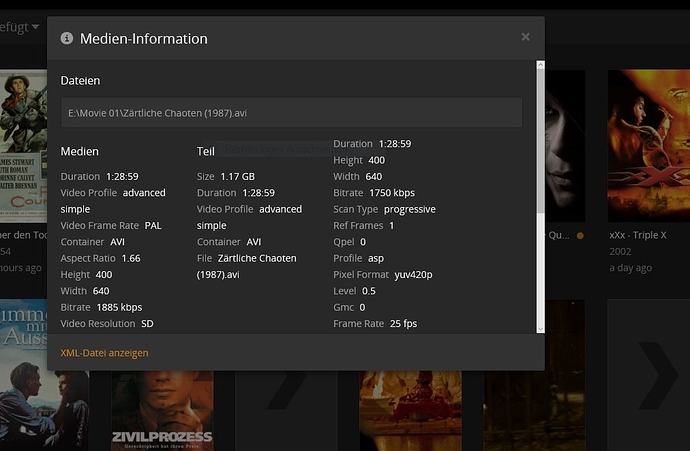This screenshot has width=690, height=451.
Task: Click the Size 1.17 GB value
Action: tap(238, 176)
